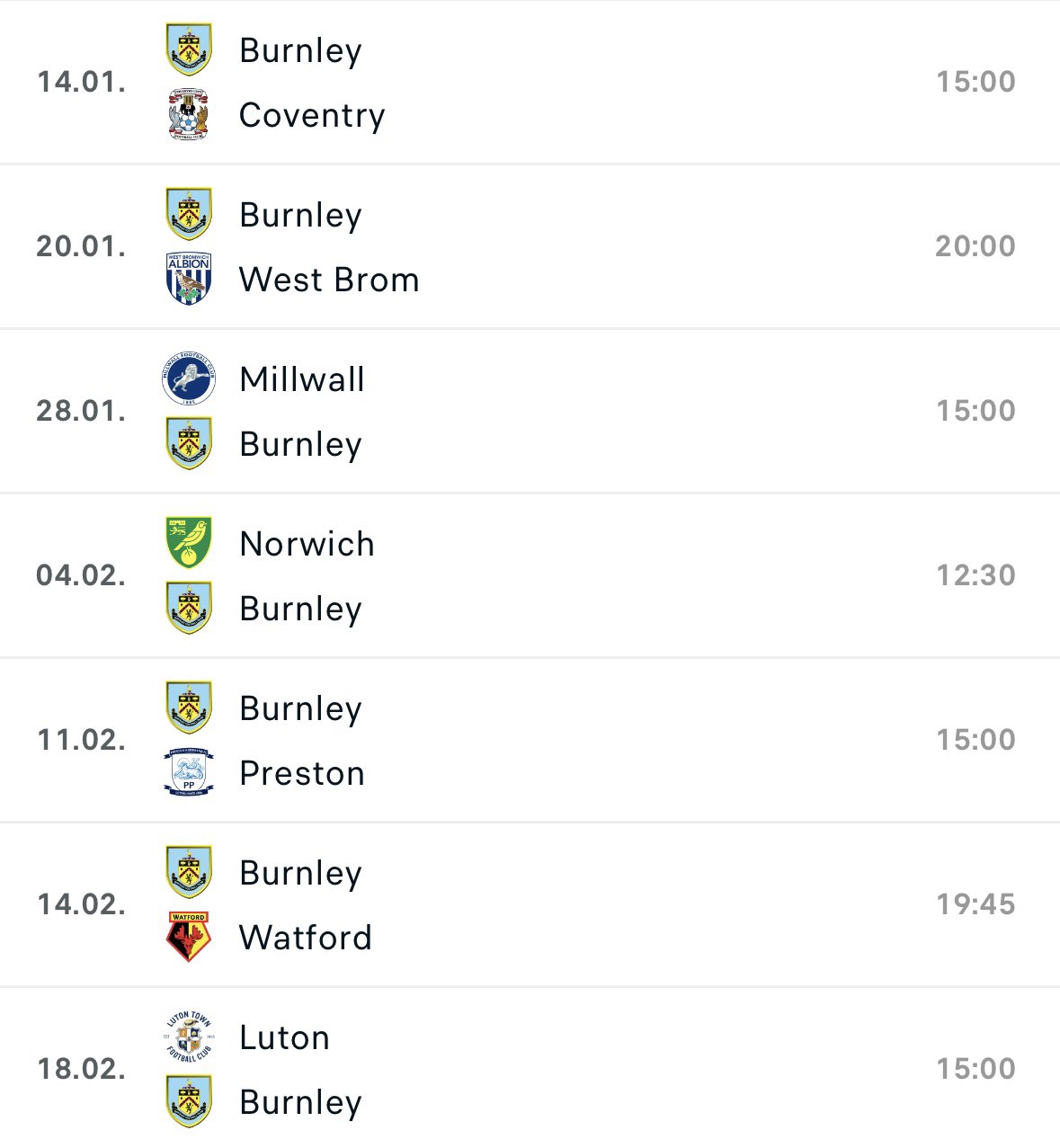Click the 28.01. match date
This screenshot has height=1148, width=1060.
[81, 411]
